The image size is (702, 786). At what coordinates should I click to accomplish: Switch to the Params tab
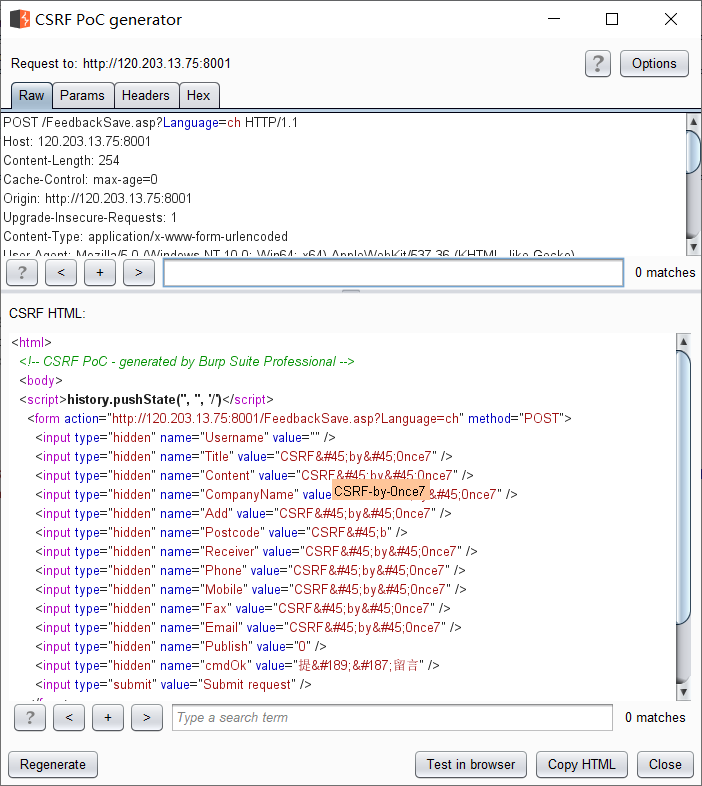(82, 95)
